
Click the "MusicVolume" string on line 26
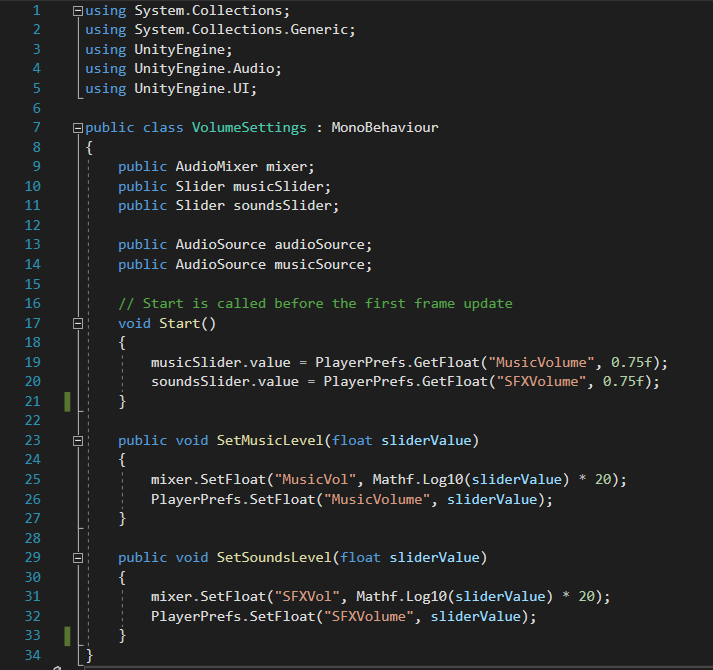click(377, 499)
